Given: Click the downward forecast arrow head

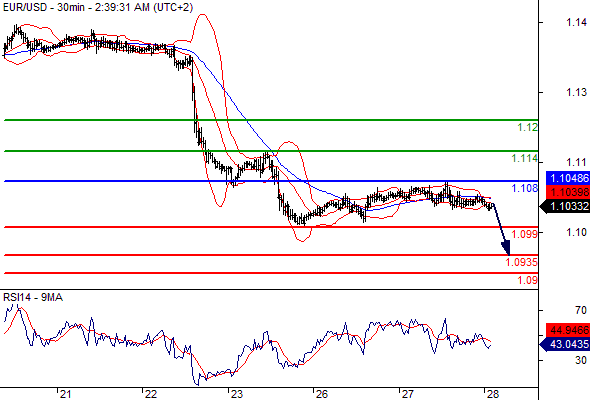Looking at the screenshot, I should point(506,248).
